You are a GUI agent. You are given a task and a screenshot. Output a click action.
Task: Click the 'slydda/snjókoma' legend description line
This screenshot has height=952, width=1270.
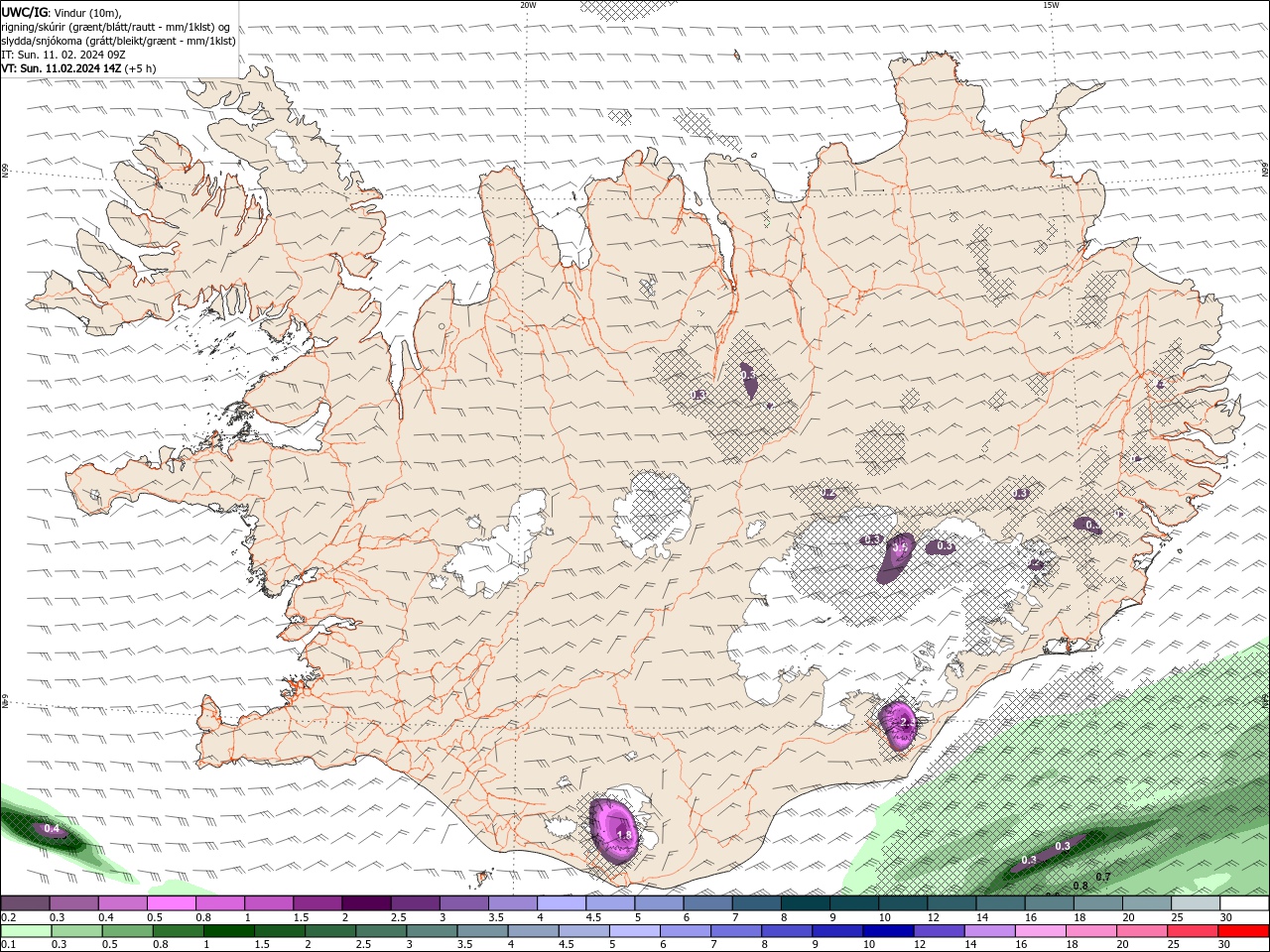tap(119, 41)
